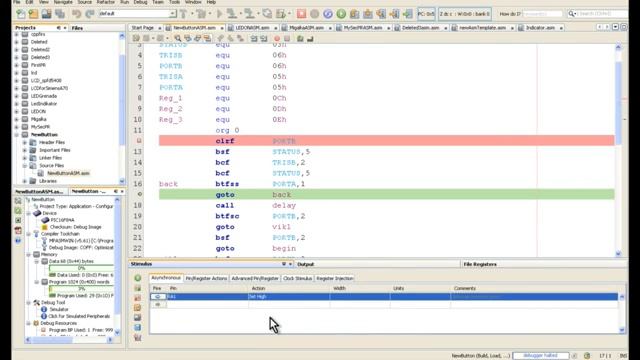Select NewButtonASM.asm in the Source Files tree
This screenshot has width=640, height=360.
[68, 173]
